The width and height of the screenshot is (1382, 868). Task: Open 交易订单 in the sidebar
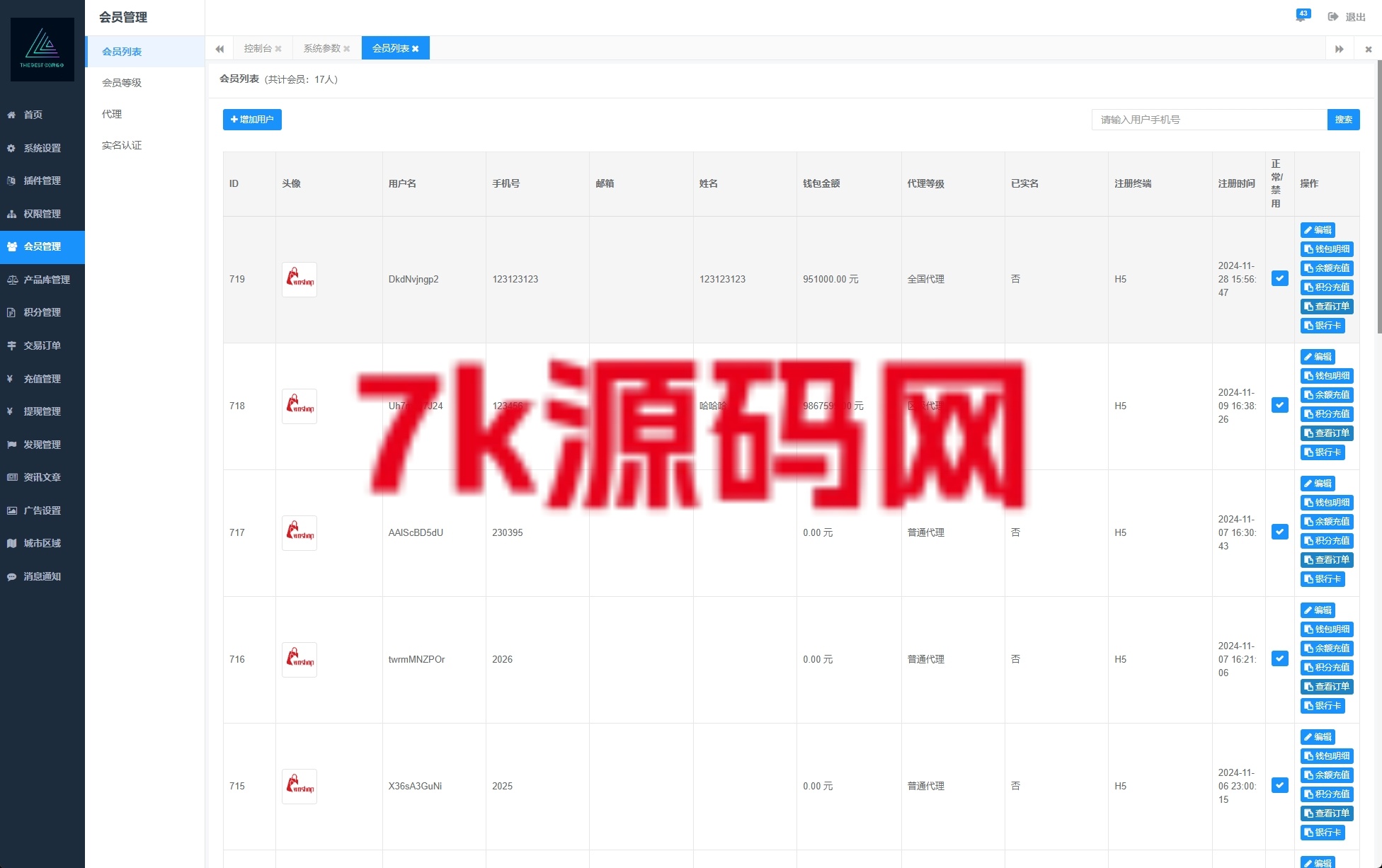coord(42,346)
